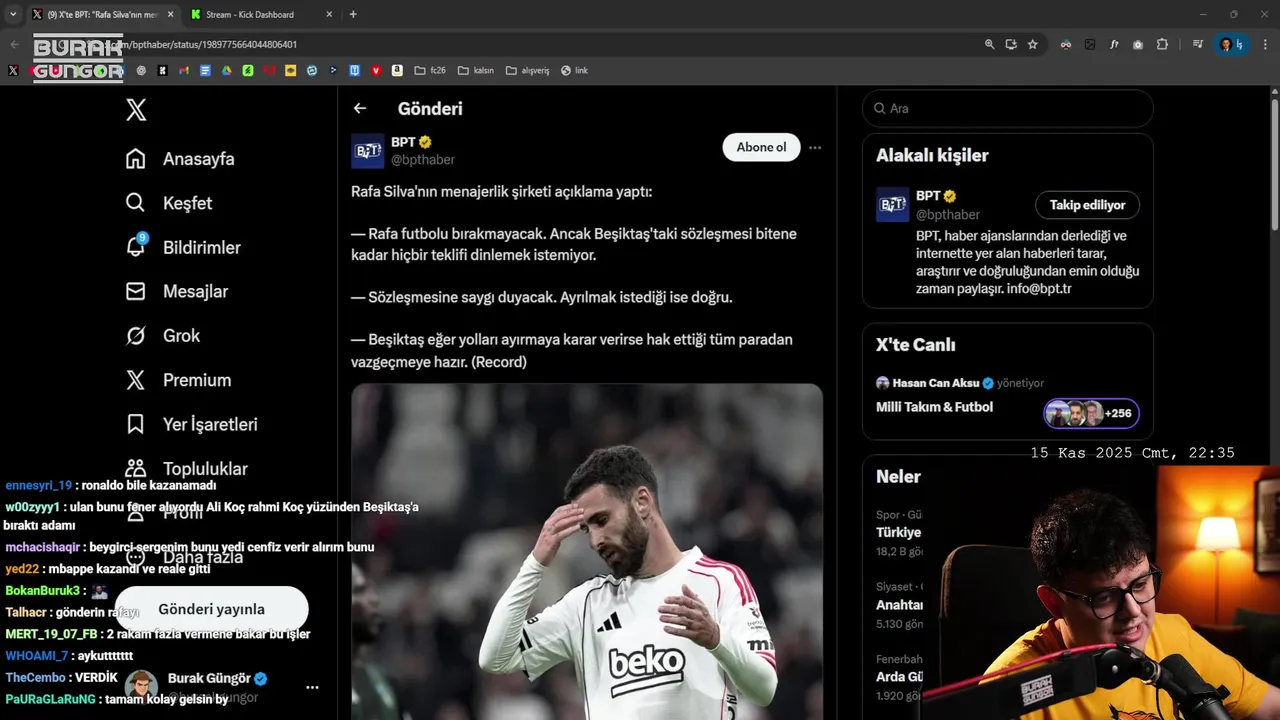Click the Takip ediliyor button
The width and height of the screenshot is (1280, 720).
pyautogui.click(x=1087, y=205)
